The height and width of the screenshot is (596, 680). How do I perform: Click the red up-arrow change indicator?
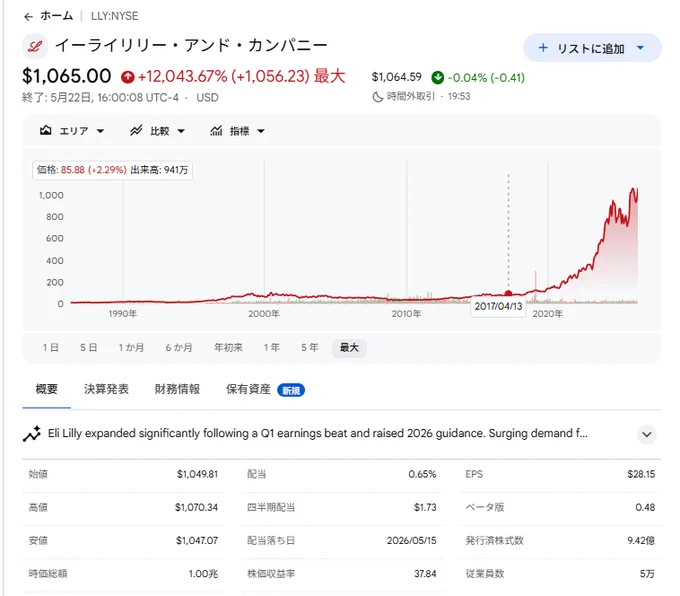click(x=128, y=77)
